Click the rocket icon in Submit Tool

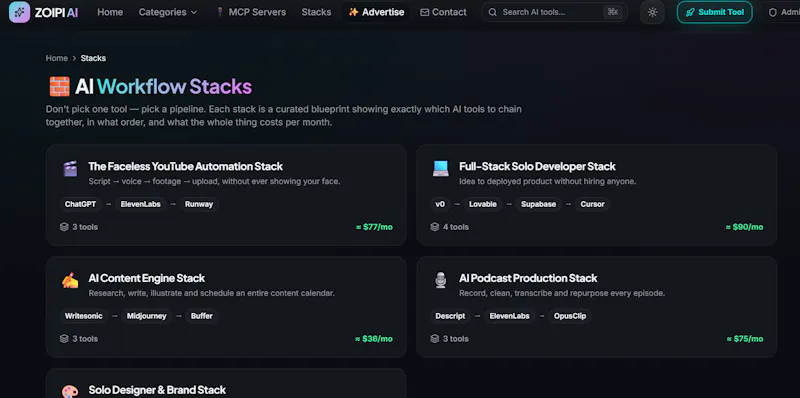click(x=690, y=12)
